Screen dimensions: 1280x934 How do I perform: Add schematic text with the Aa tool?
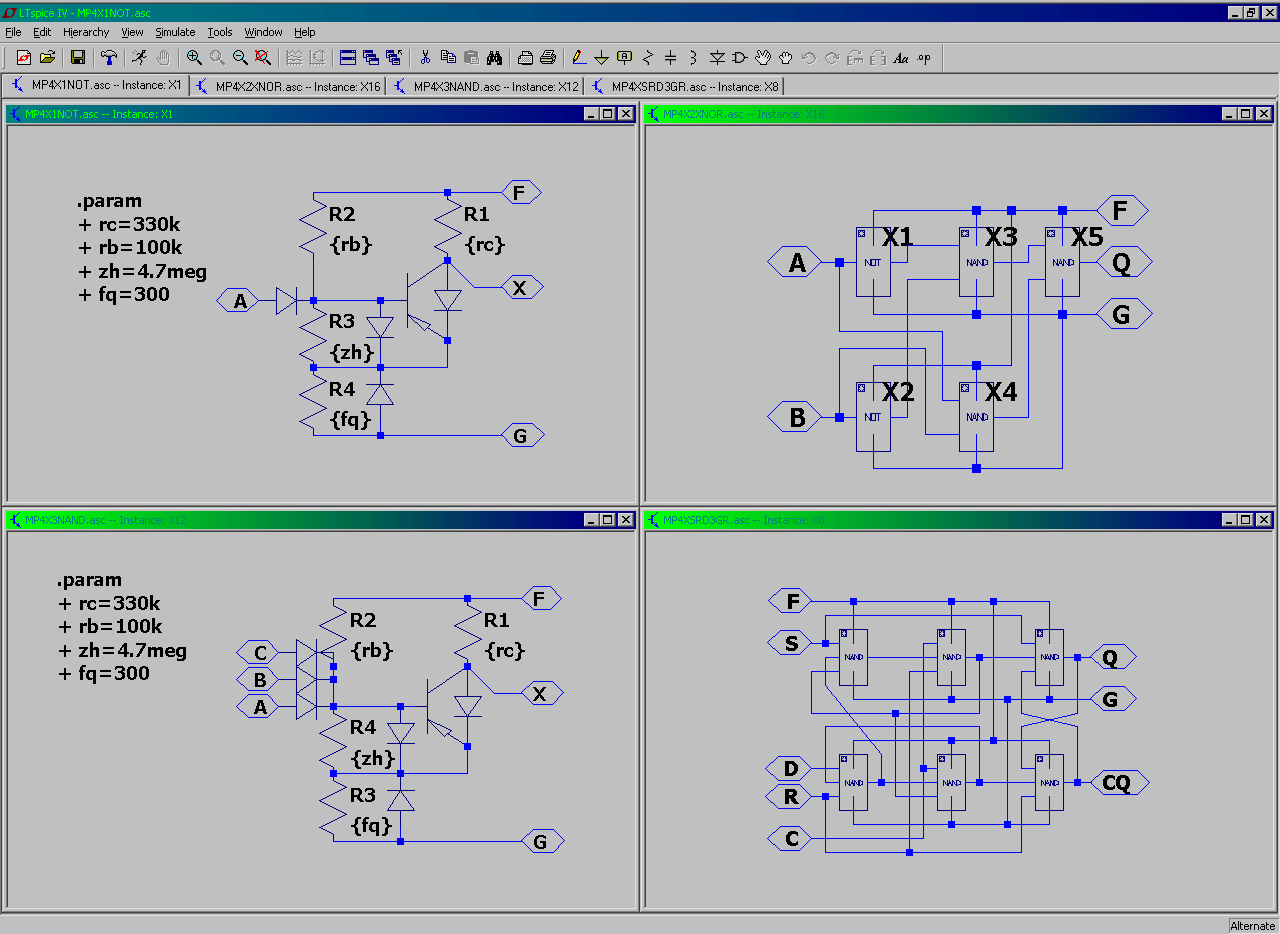point(901,57)
